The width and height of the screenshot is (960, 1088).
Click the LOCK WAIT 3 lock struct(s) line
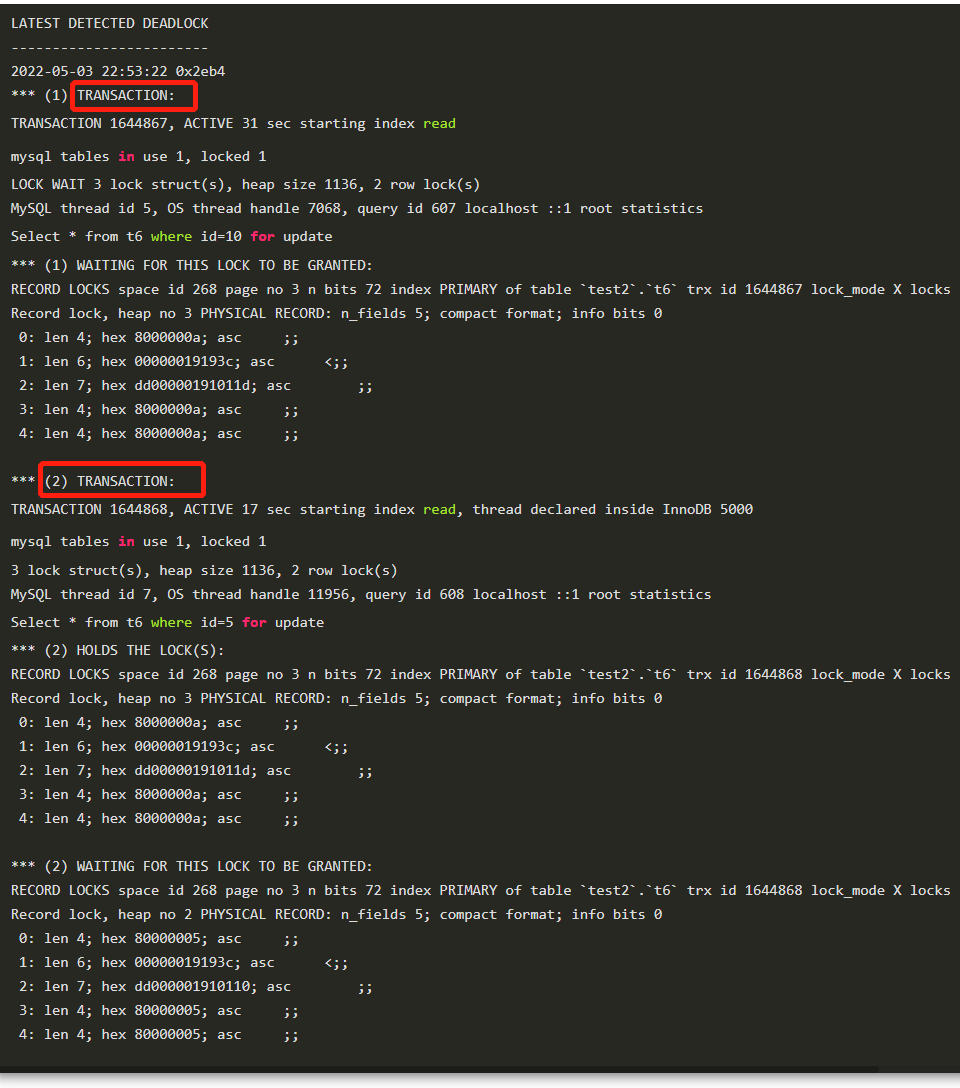[245, 185]
